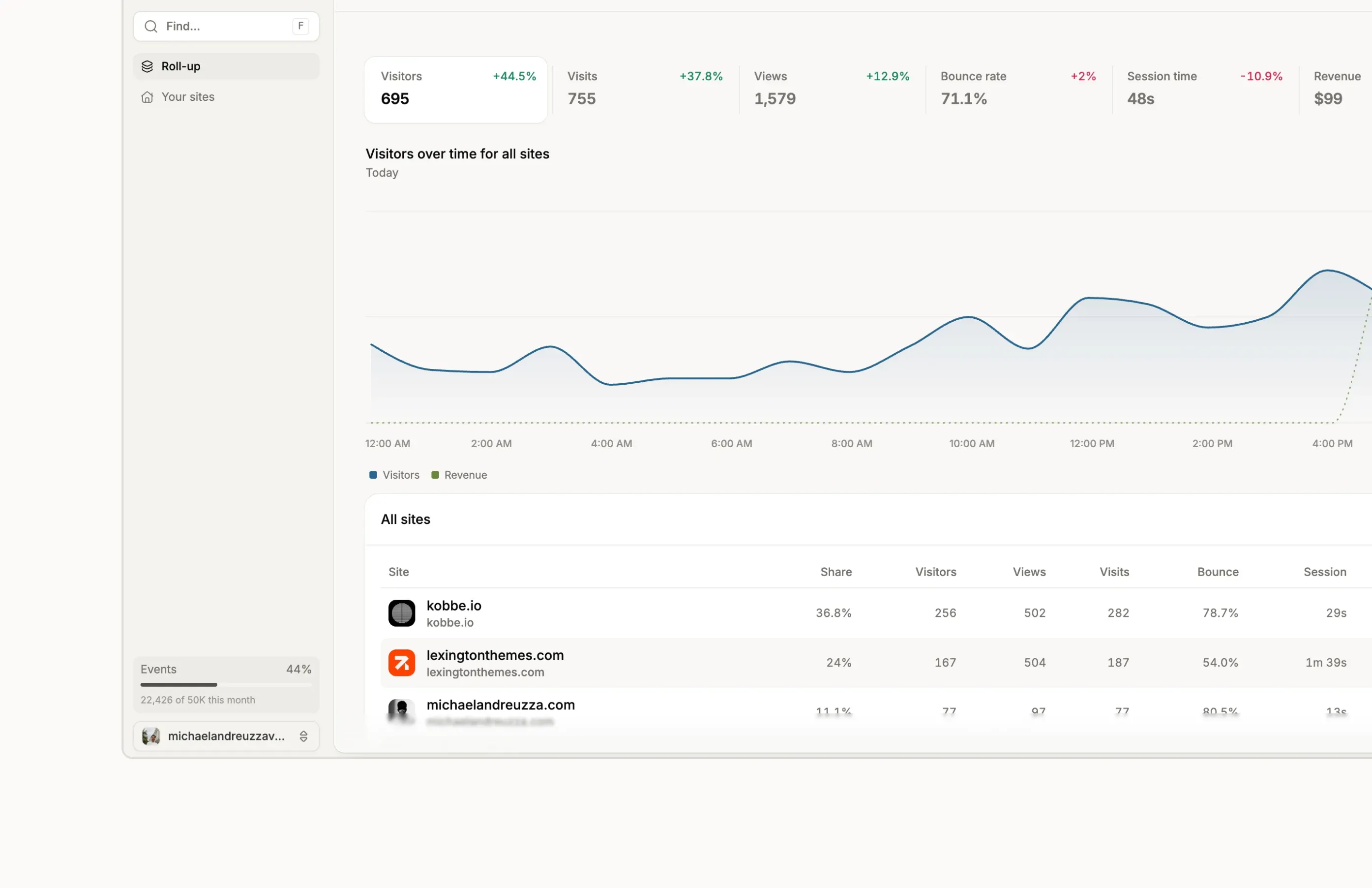The height and width of the screenshot is (888, 1372).
Task: Click the All sites heading
Action: pyautogui.click(x=406, y=520)
